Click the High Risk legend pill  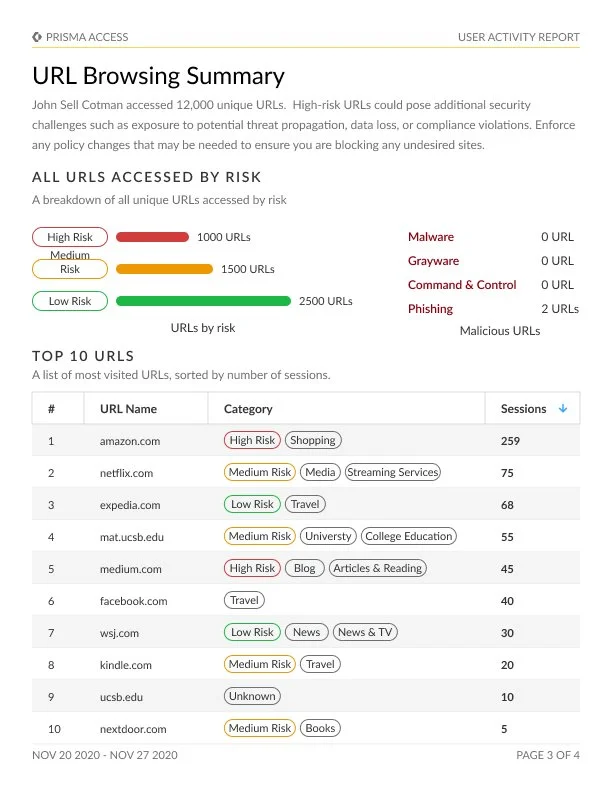point(70,237)
